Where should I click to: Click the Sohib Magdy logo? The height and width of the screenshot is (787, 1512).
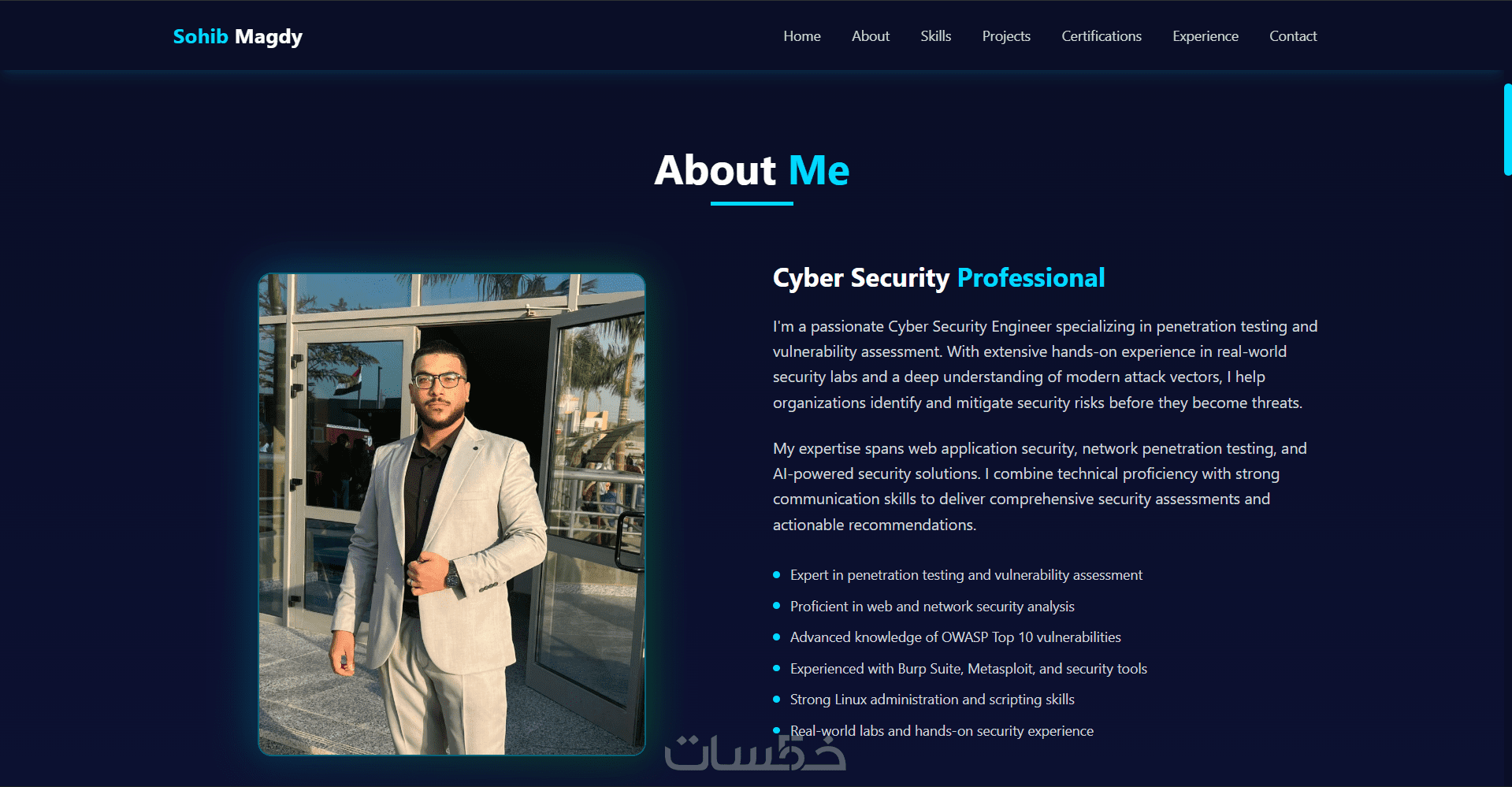click(237, 37)
